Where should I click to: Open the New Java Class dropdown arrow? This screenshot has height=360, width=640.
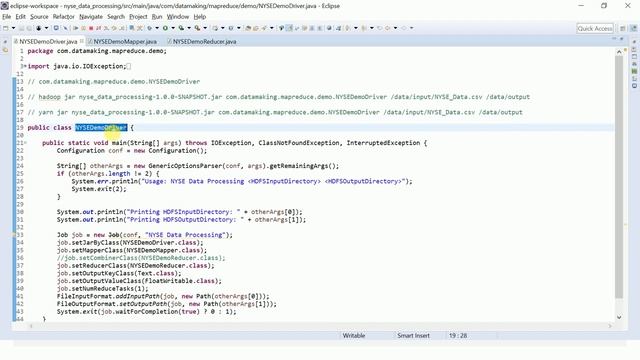(x=239, y=28)
